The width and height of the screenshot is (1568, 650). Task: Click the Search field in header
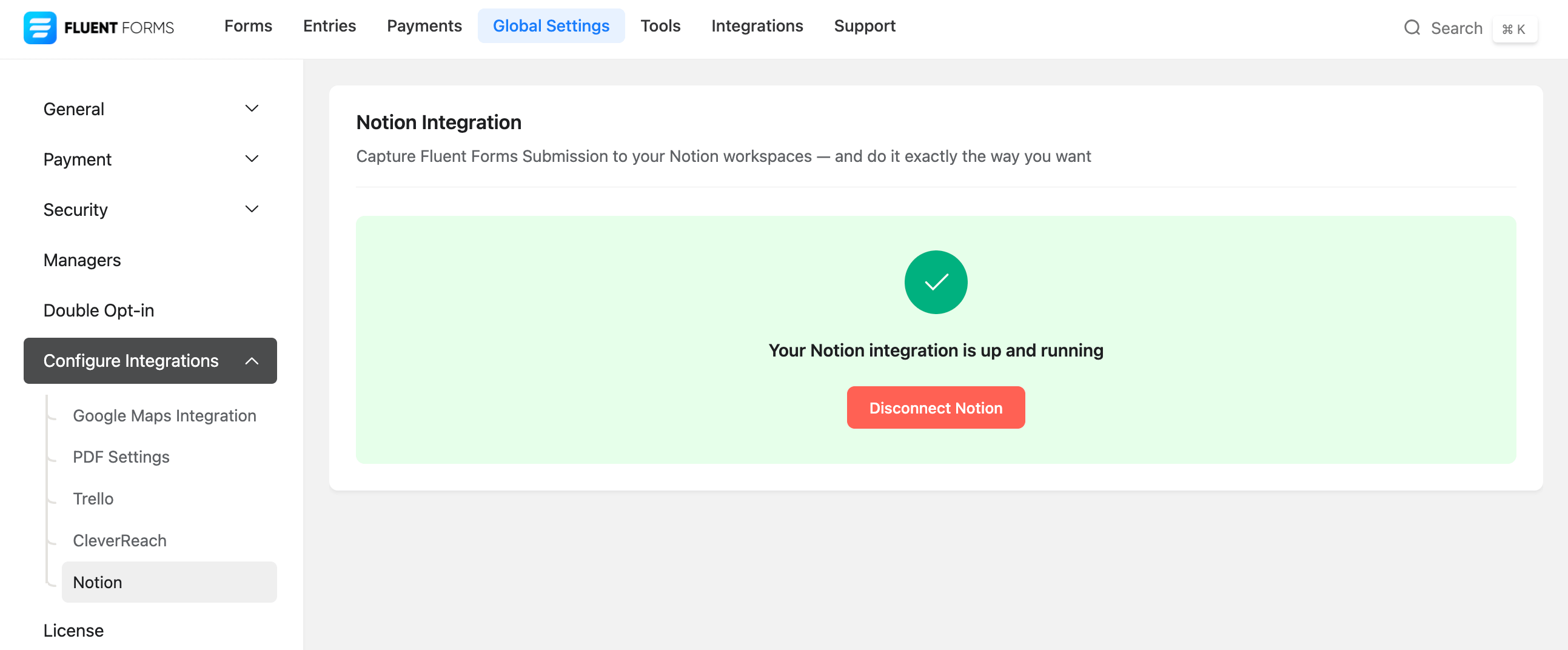pyautogui.click(x=1455, y=28)
